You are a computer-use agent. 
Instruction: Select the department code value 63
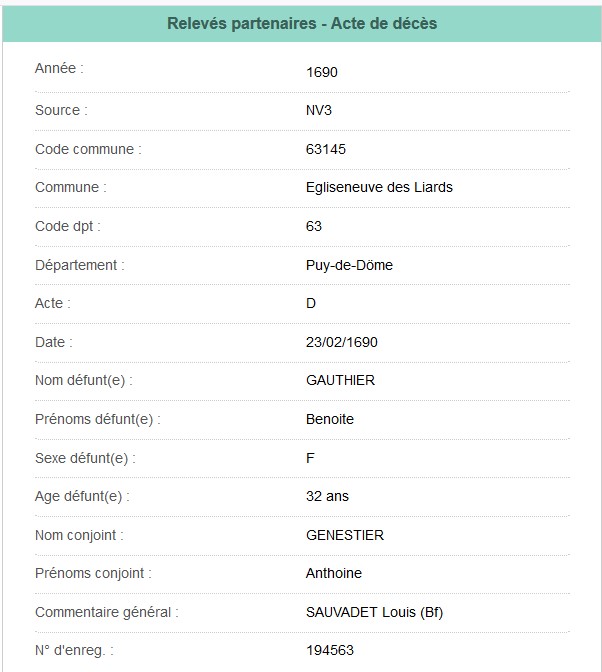[x=314, y=227]
